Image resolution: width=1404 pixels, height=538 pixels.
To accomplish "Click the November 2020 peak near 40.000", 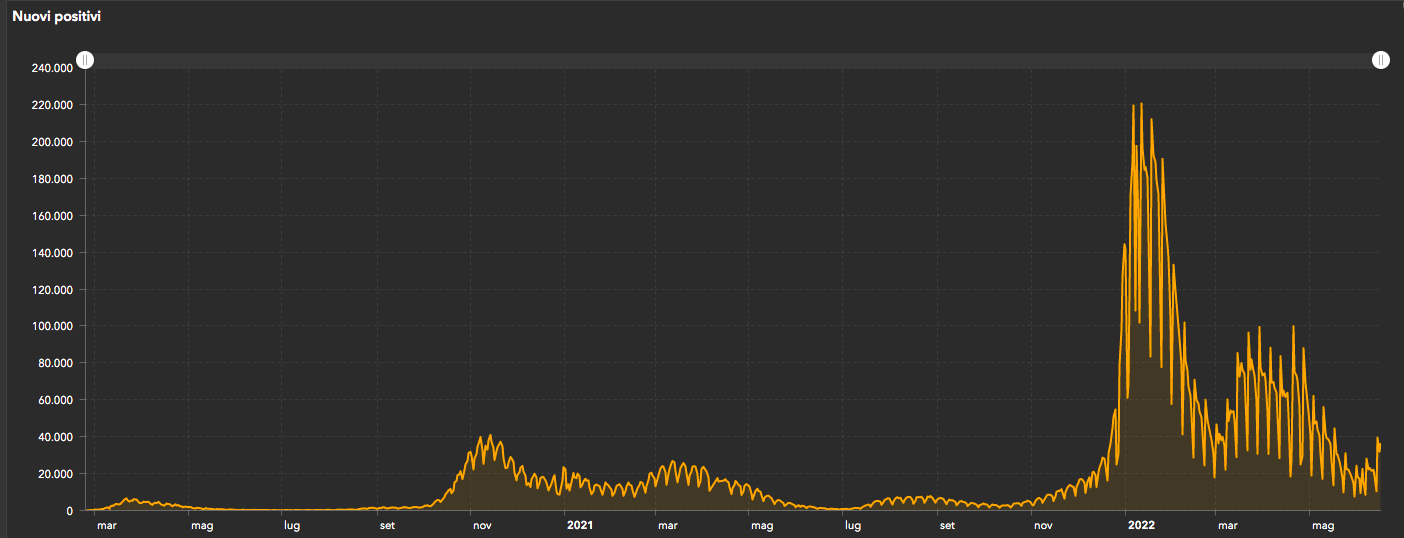I will coord(489,436).
